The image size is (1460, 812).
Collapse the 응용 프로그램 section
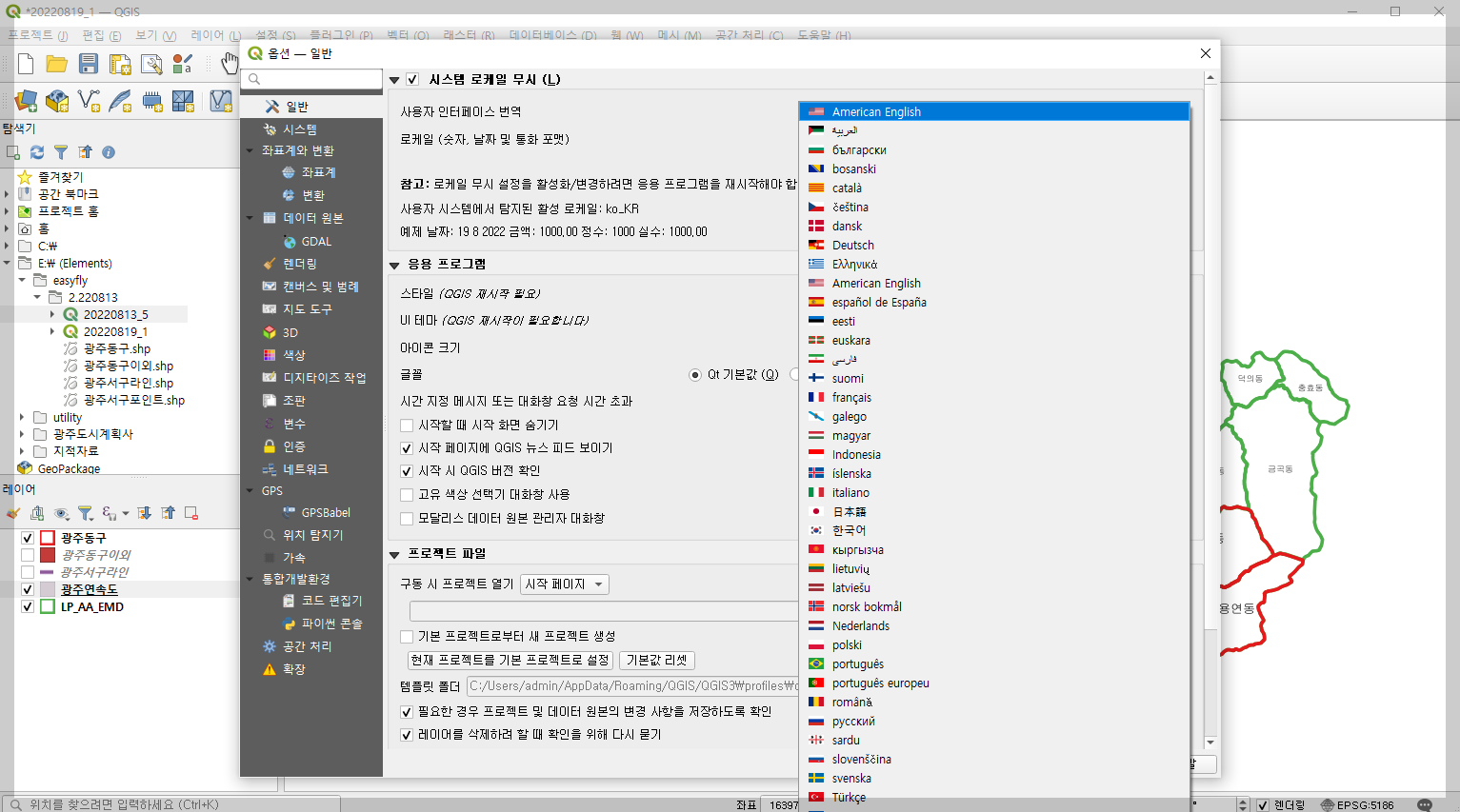pyautogui.click(x=394, y=266)
